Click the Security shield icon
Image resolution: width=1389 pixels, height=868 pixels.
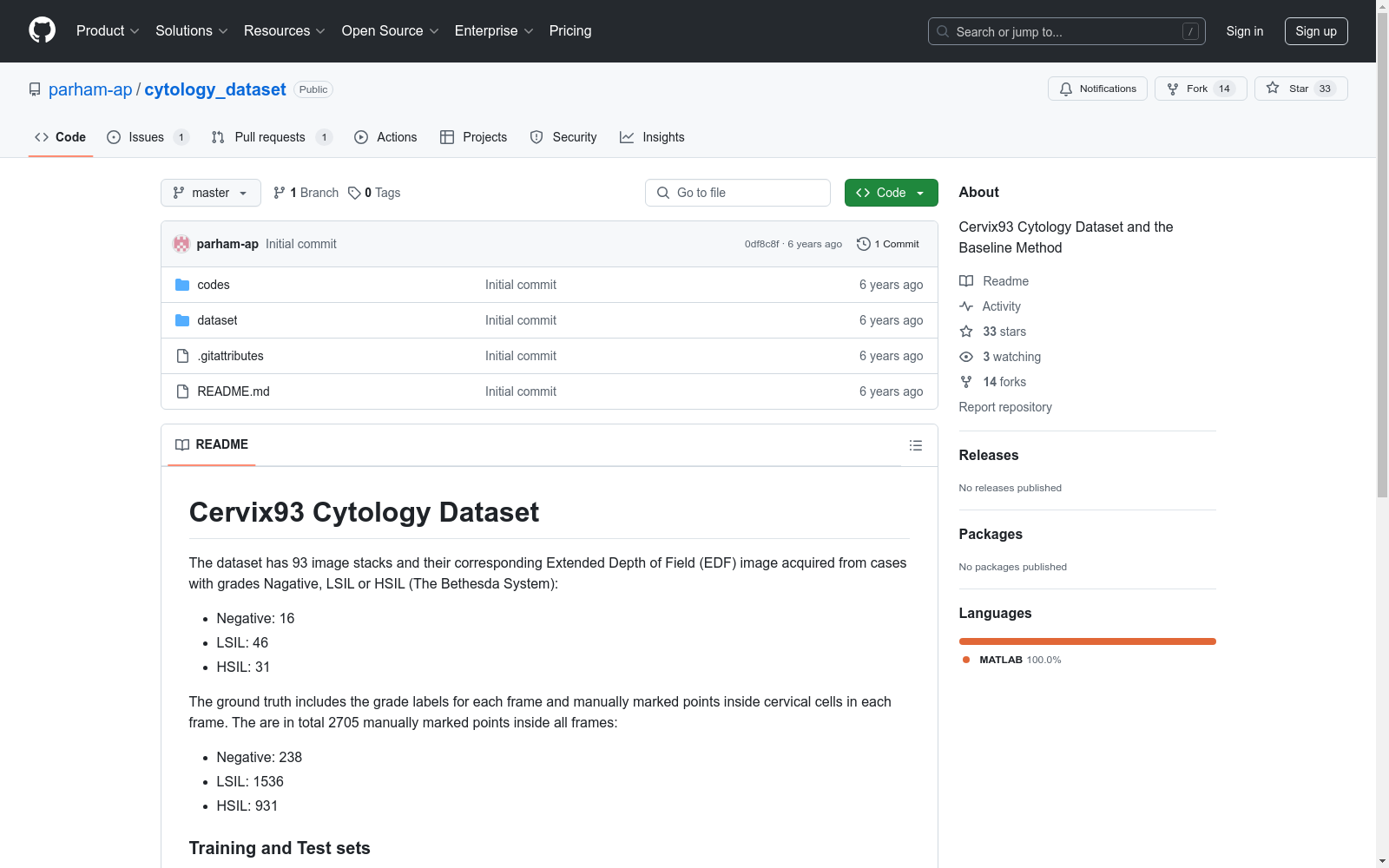click(x=537, y=137)
